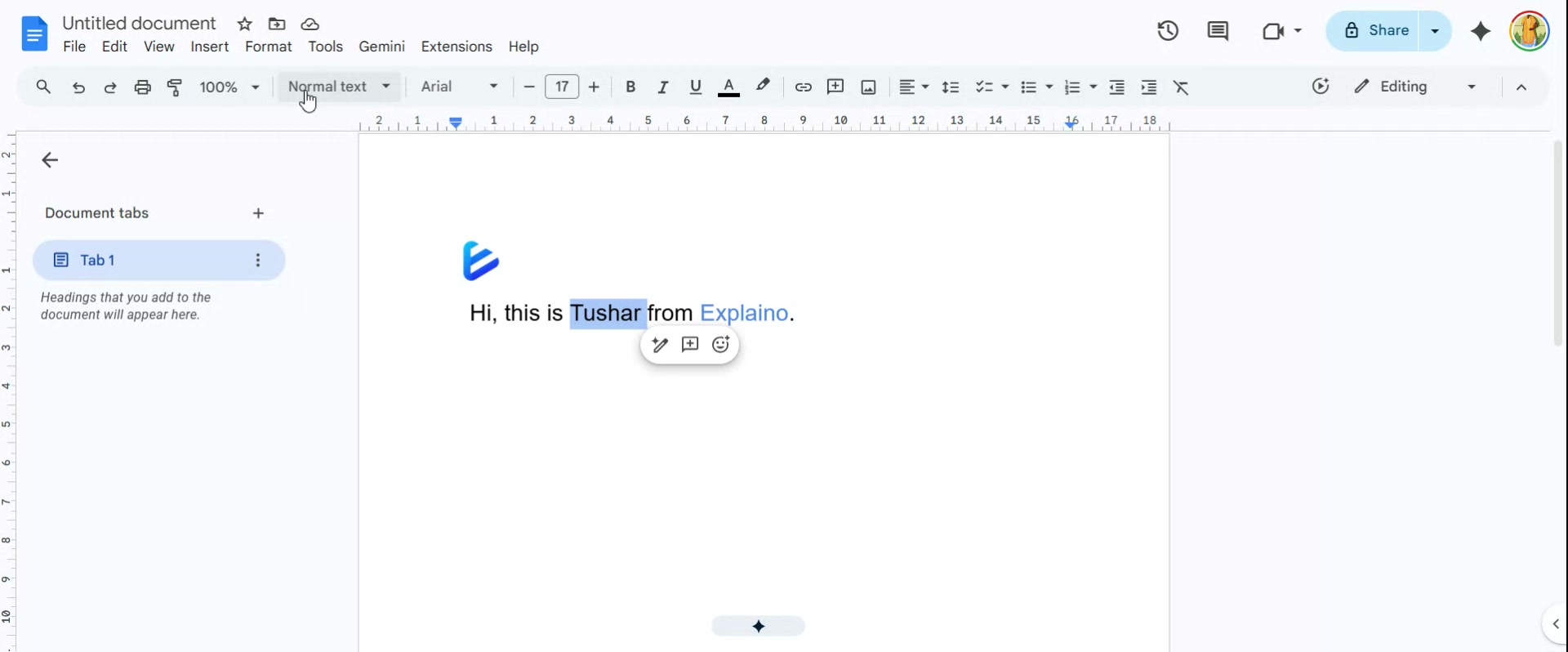
Task: Open the highlight color picker
Action: (763, 87)
